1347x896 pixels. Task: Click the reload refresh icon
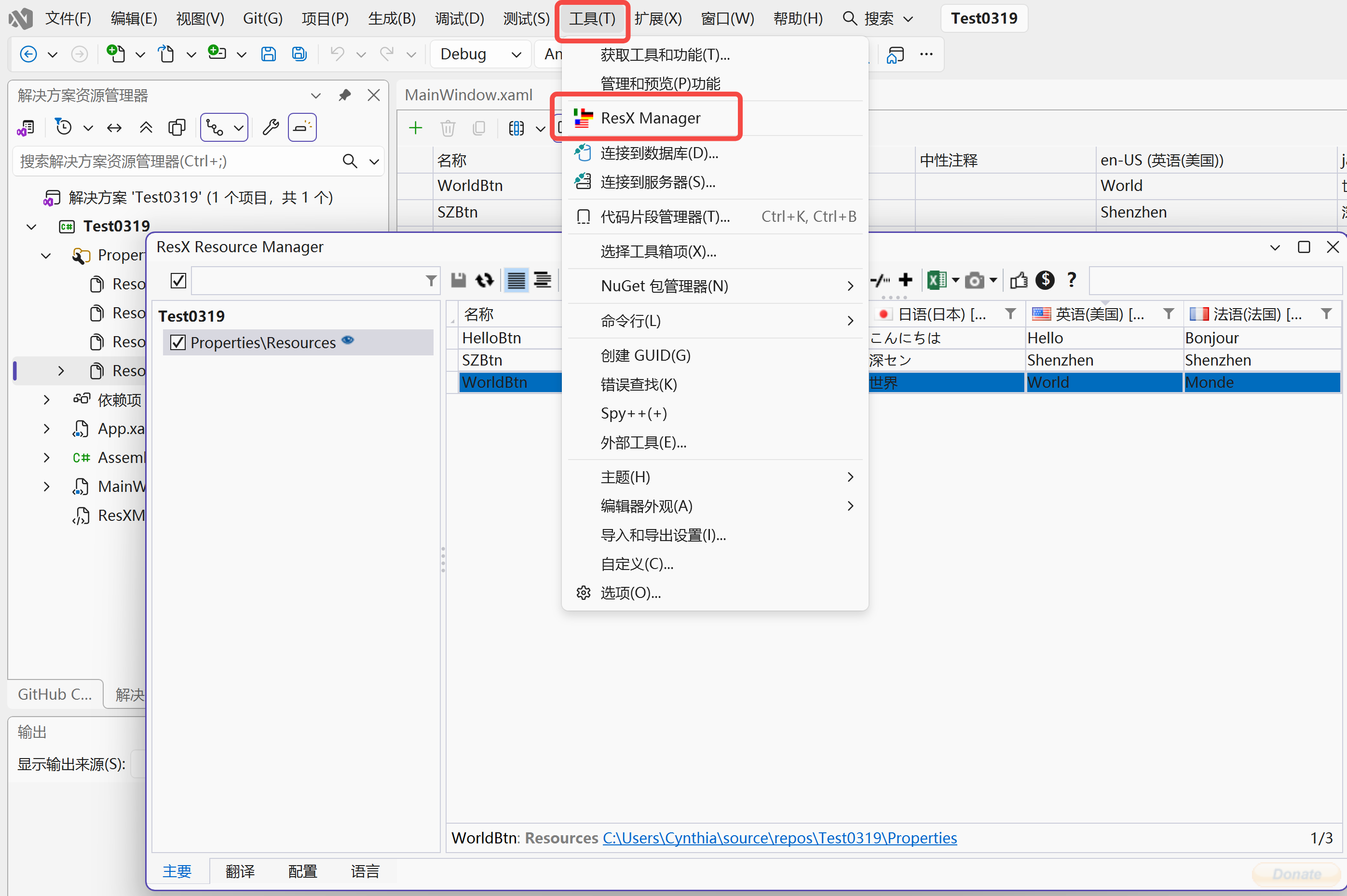pyautogui.click(x=485, y=280)
